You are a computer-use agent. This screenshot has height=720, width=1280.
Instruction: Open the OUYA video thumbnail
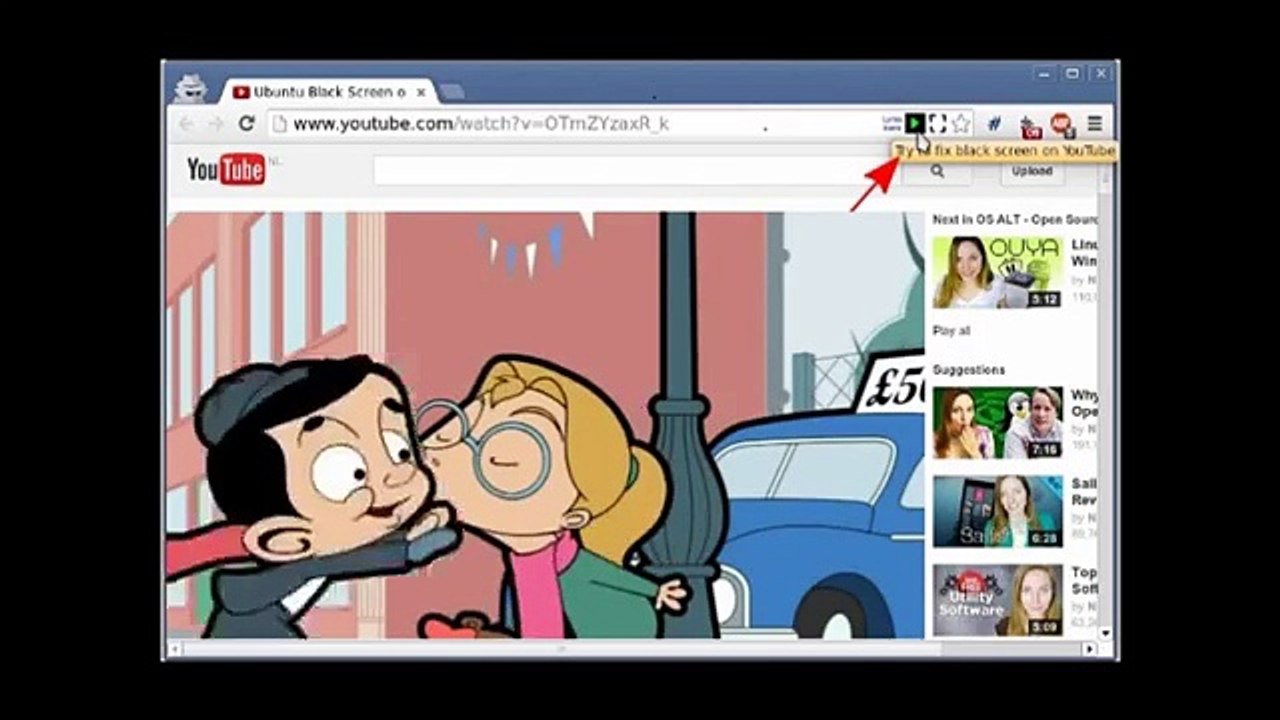[x=997, y=272]
